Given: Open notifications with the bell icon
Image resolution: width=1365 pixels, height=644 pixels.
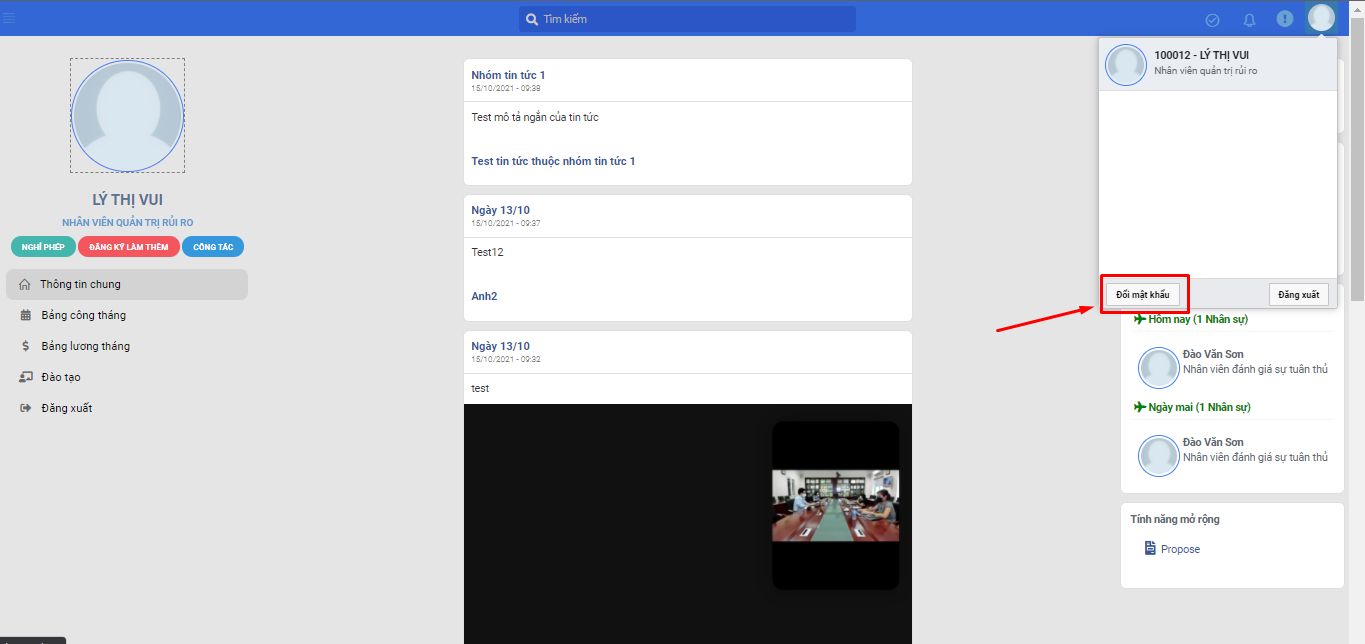Looking at the screenshot, I should (x=1249, y=19).
